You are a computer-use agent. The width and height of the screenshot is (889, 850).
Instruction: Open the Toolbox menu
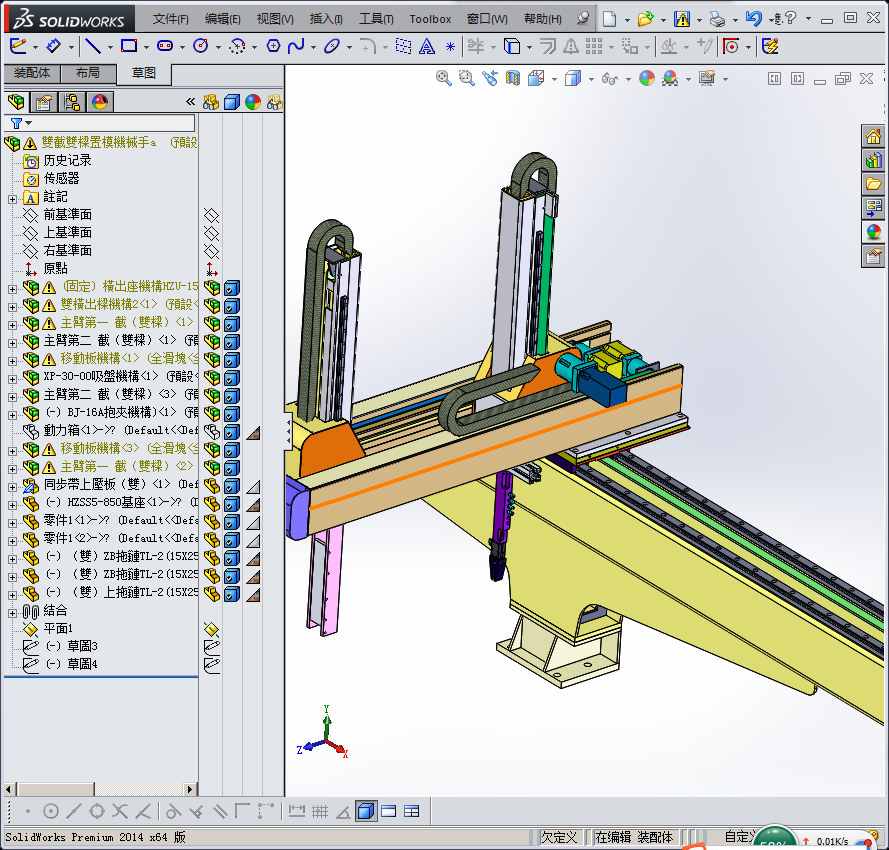click(430, 19)
